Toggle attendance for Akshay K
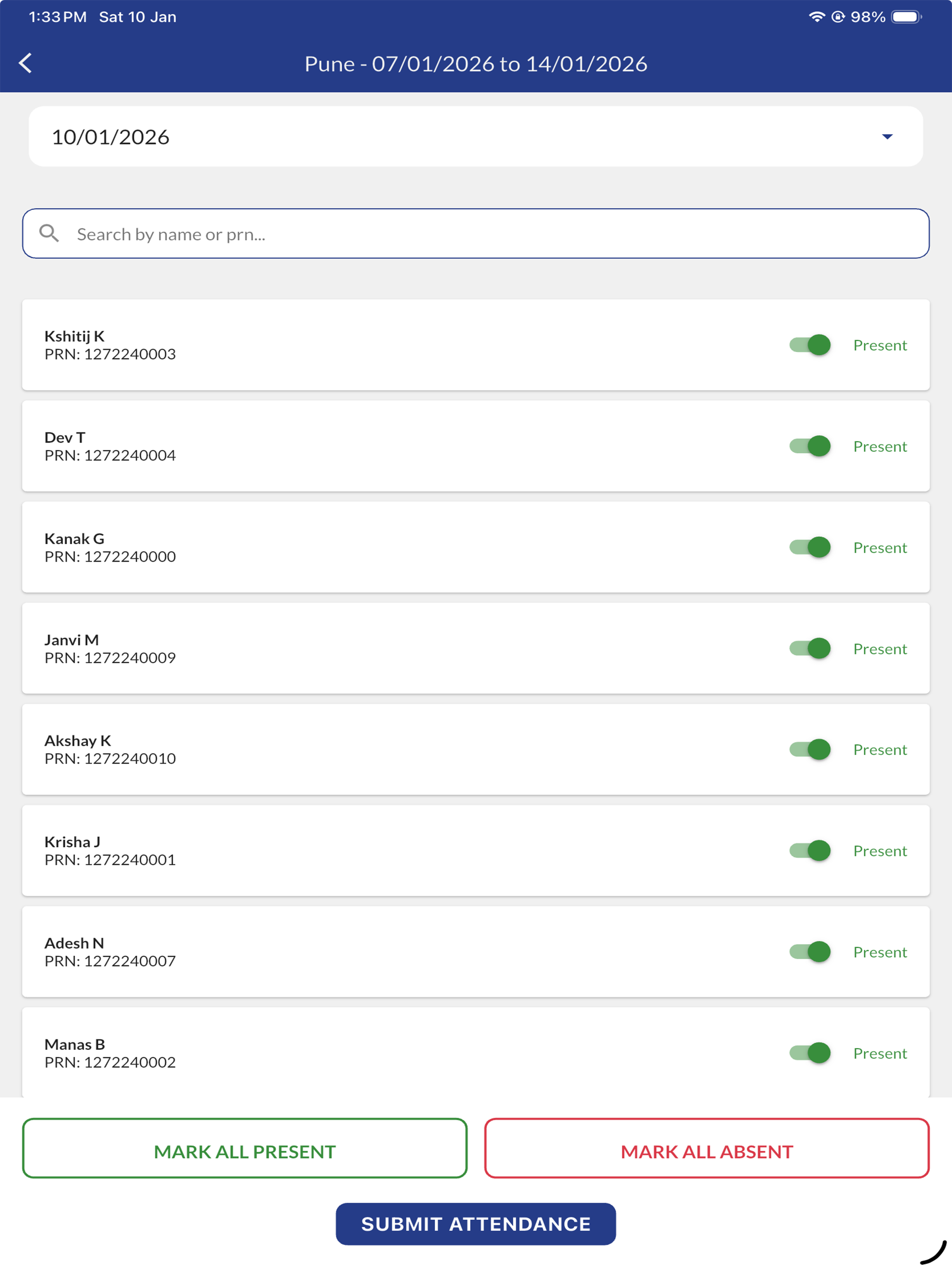The height and width of the screenshot is (1270, 952). click(809, 749)
